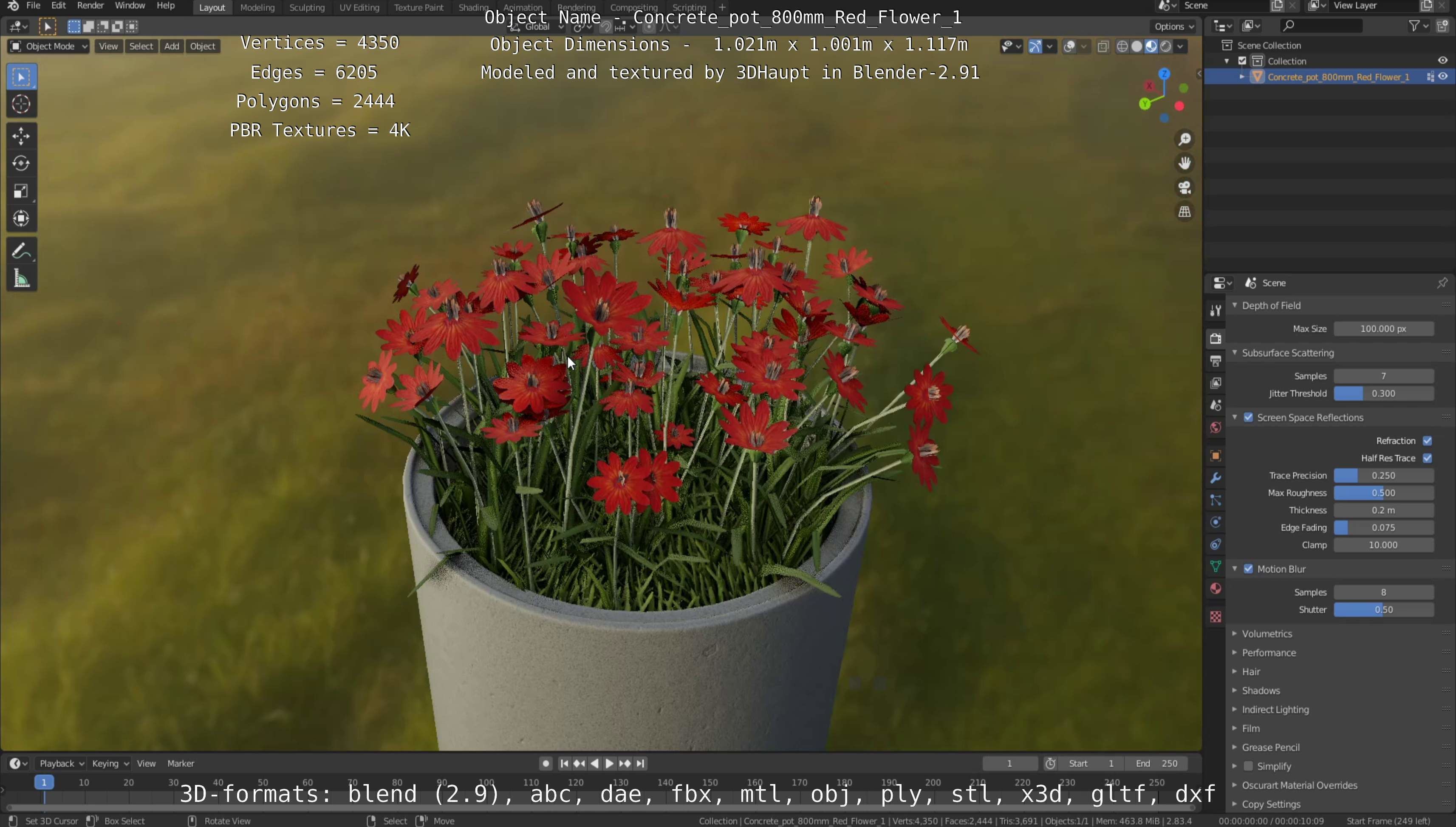The image size is (1456, 827).
Task: Open the Object Mode dropdown
Action: click(x=49, y=47)
